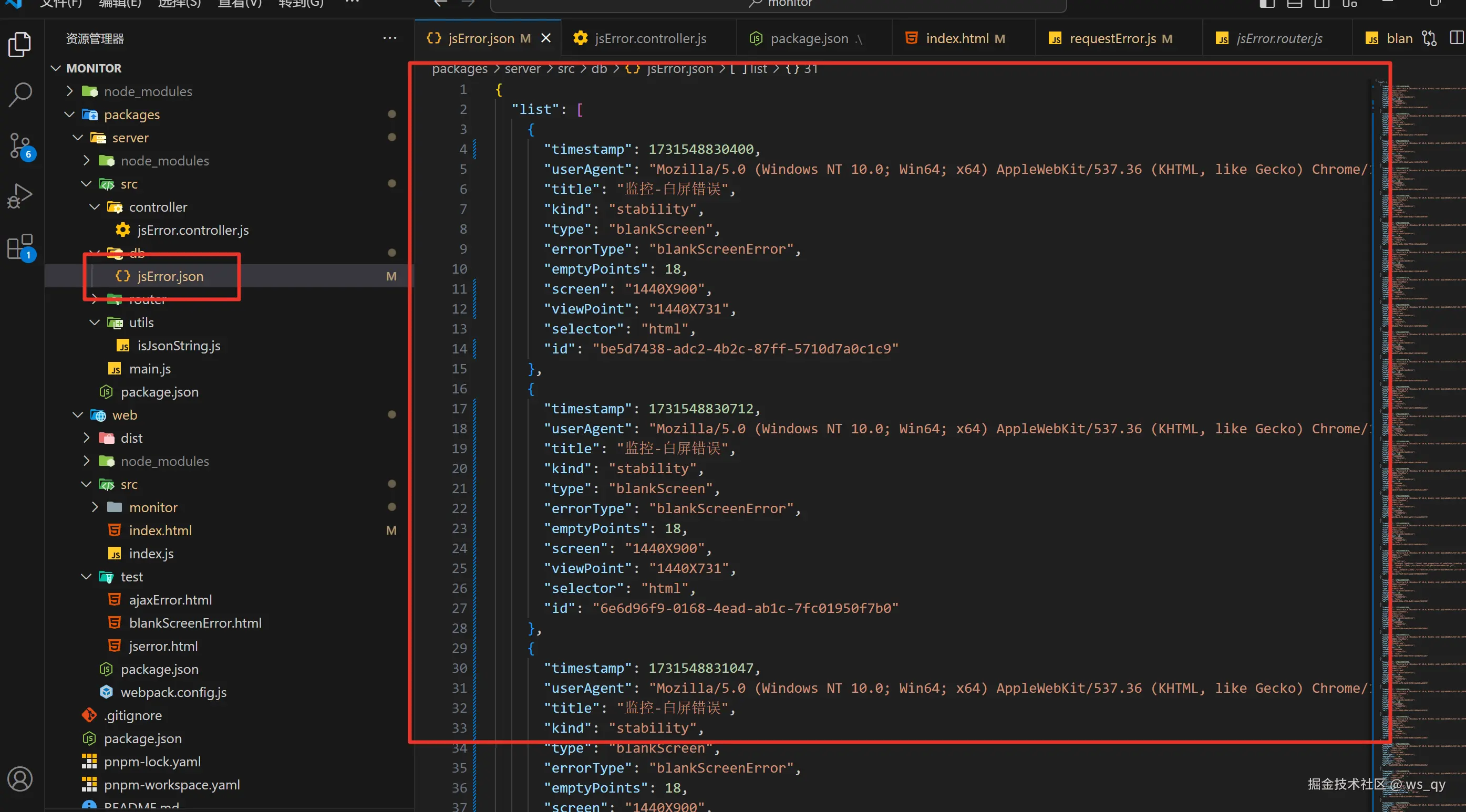The image size is (1466, 812).
Task: Open blankScreenError.html in file tree
Action: [194, 622]
